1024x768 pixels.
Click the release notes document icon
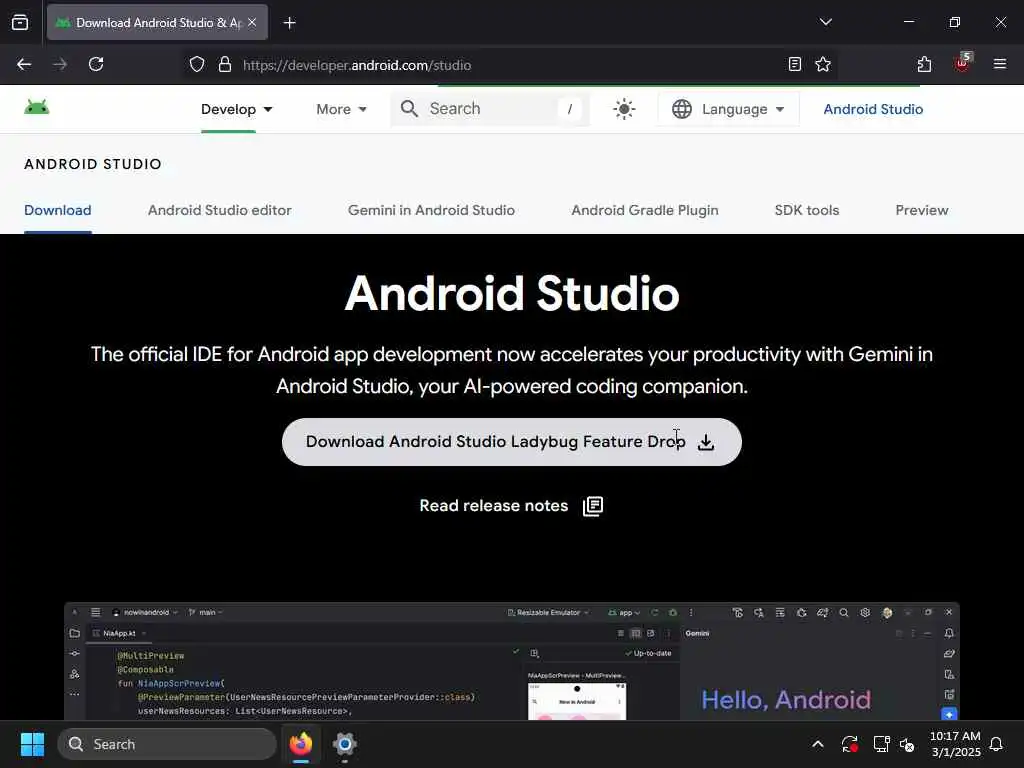(x=592, y=506)
